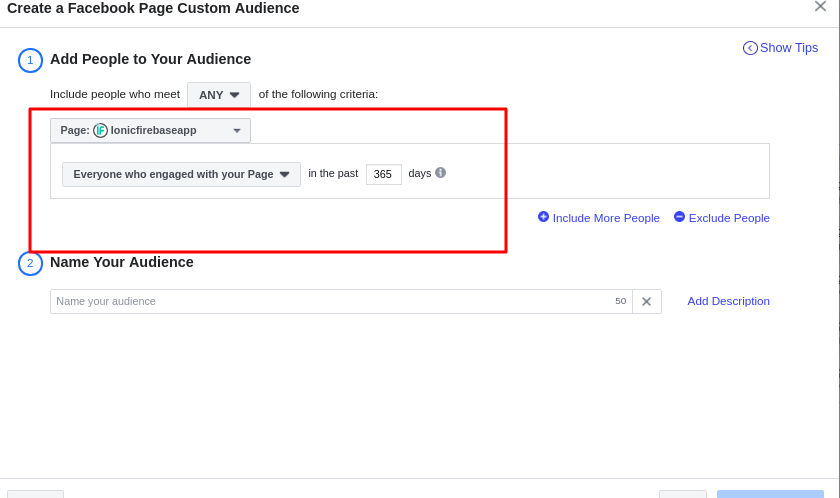Click the plus icon beside Include More People
This screenshot has width=840, height=498.
[x=543, y=216]
